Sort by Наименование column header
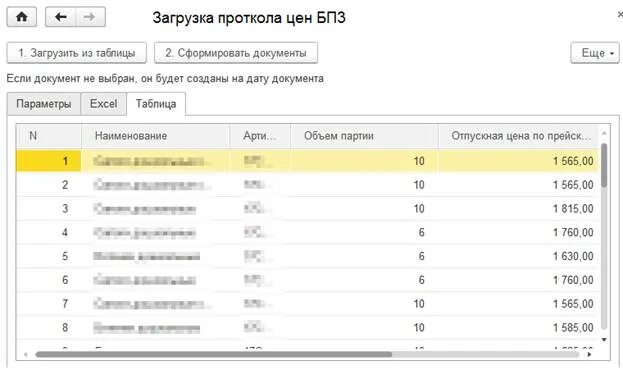The height and width of the screenshot is (370, 623). 156,136
